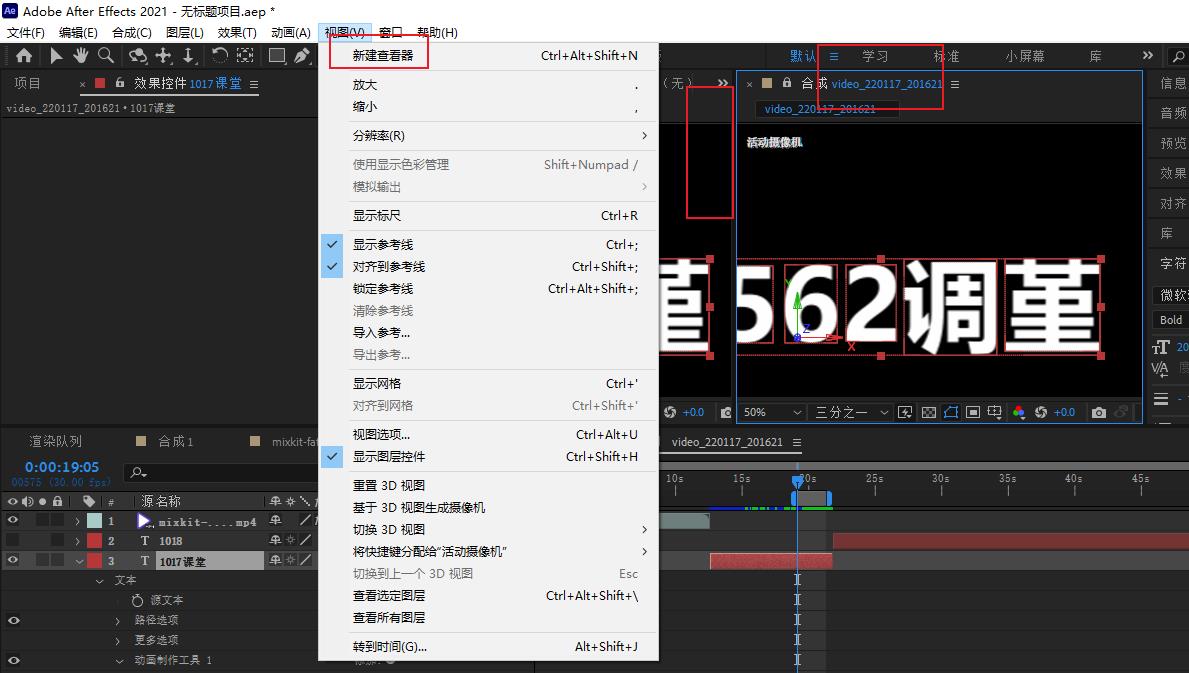The width and height of the screenshot is (1189, 673).
Task: Expand the 路径选项 group
Action: tap(118, 621)
